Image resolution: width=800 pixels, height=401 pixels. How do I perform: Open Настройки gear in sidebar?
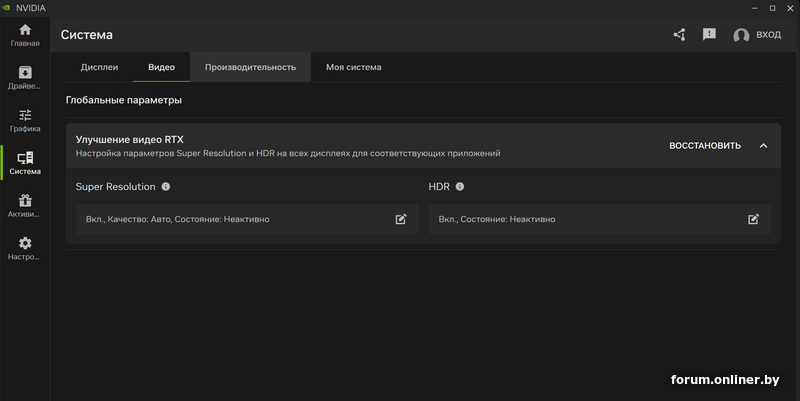(x=25, y=248)
